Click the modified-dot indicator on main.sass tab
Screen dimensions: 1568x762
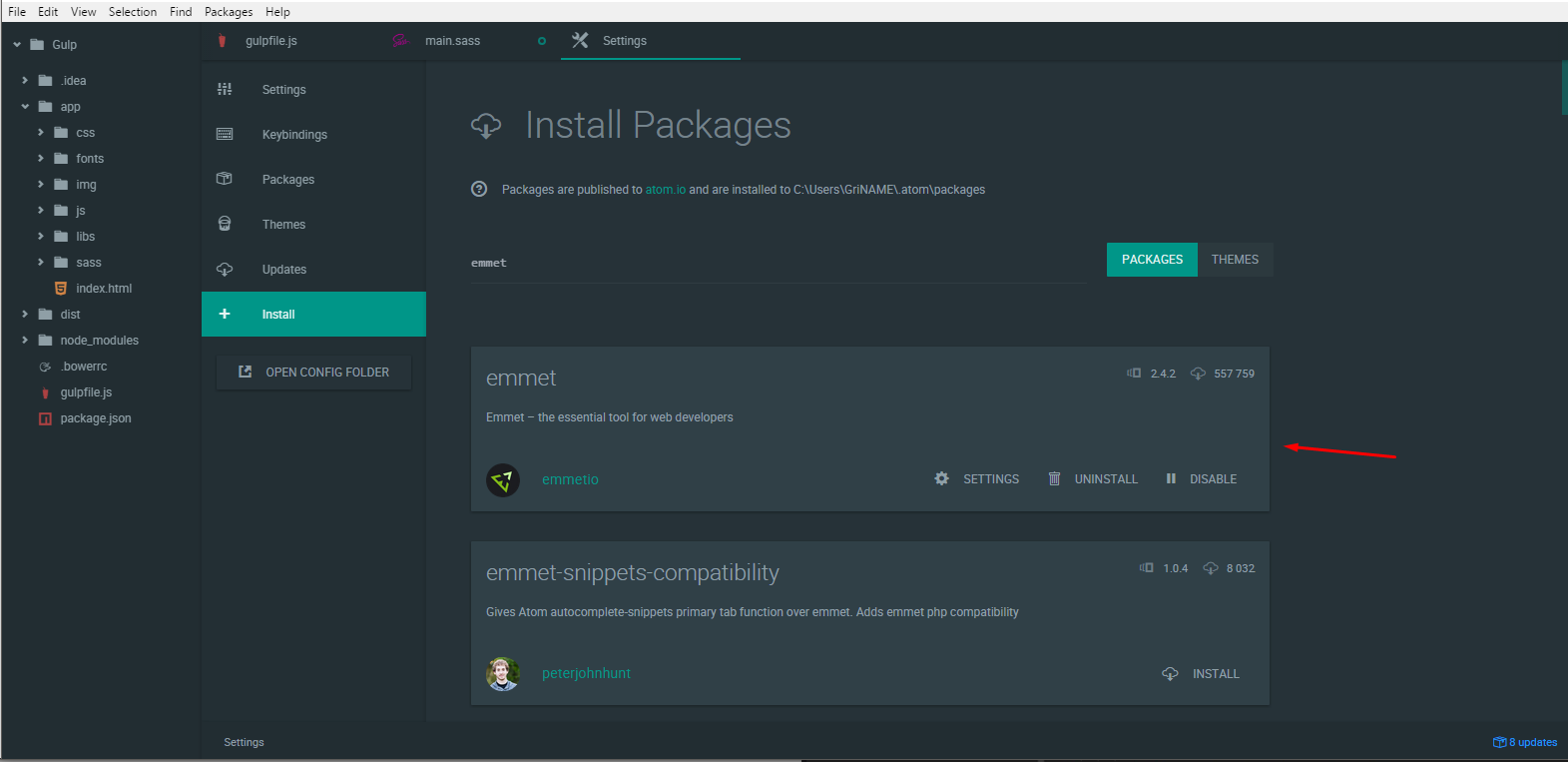[542, 41]
